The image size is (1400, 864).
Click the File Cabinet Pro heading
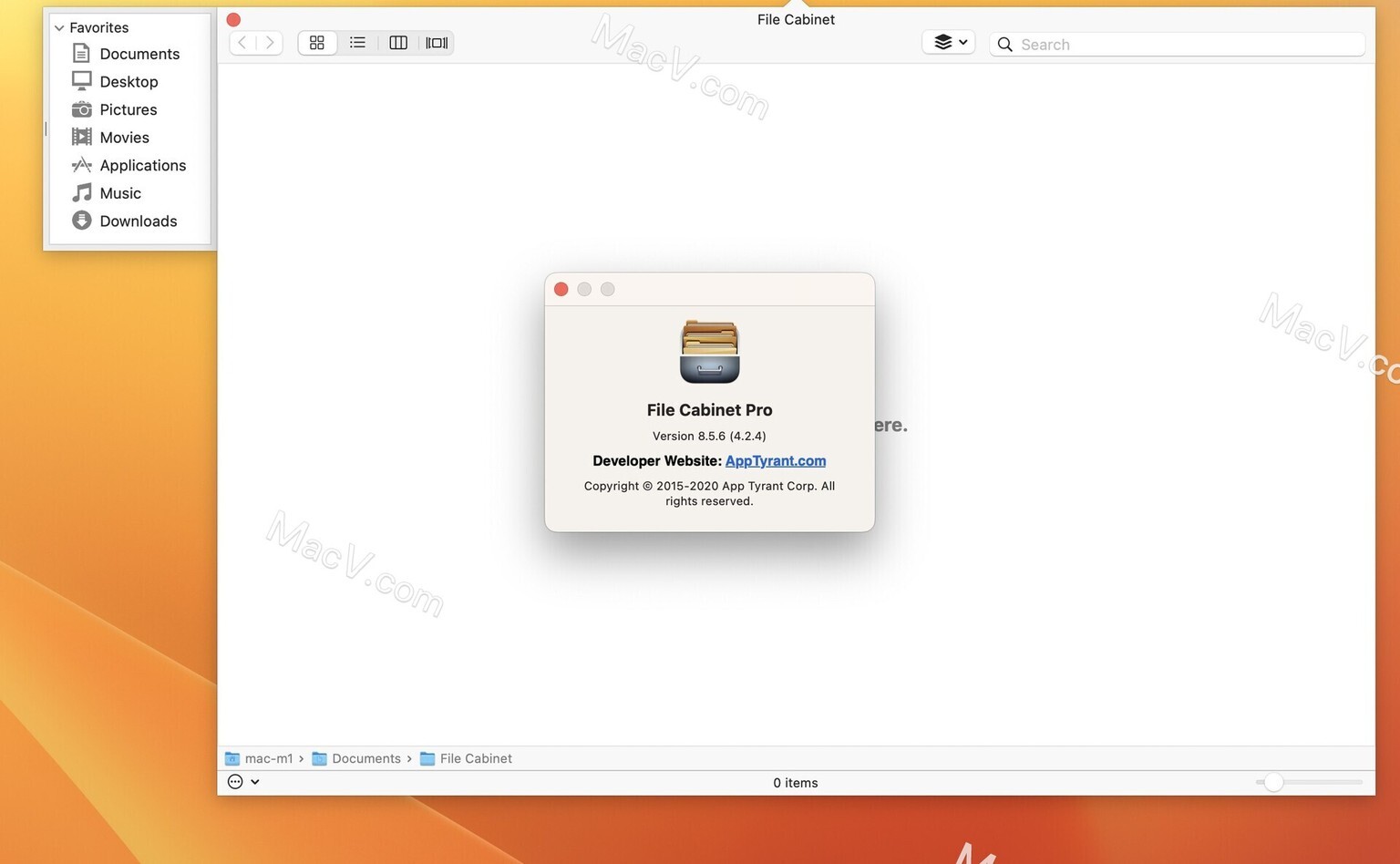click(x=709, y=410)
